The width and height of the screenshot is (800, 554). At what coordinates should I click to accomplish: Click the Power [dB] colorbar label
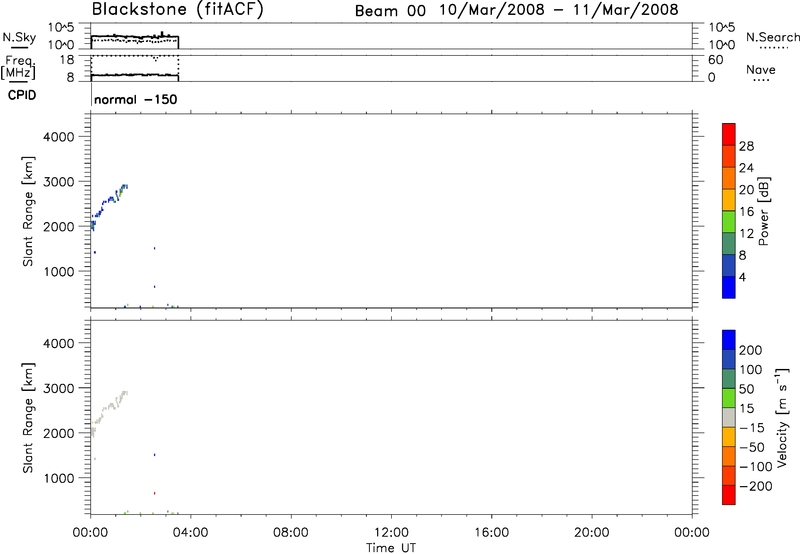tap(763, 211)
